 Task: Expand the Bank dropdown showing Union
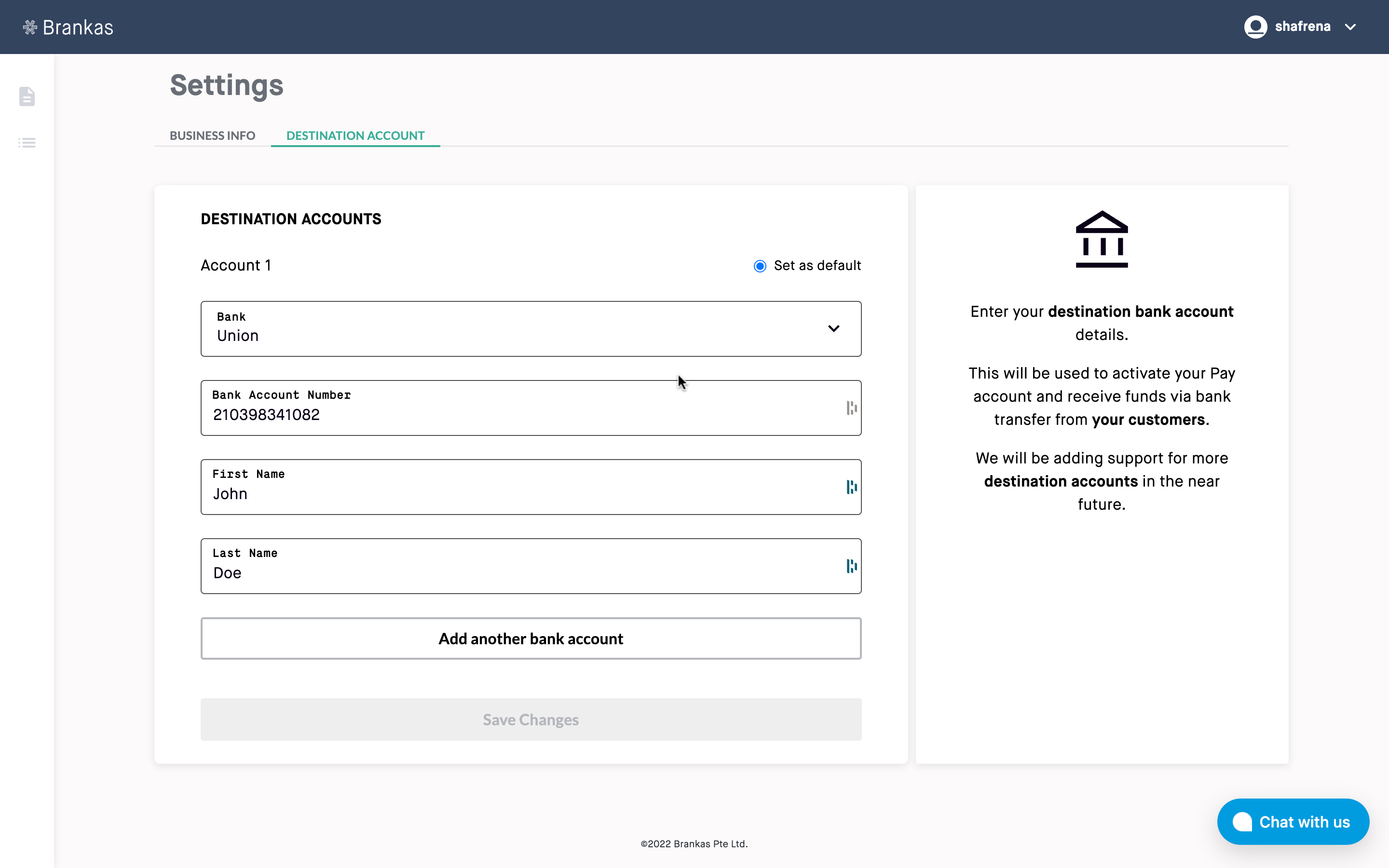coord(517,329)
